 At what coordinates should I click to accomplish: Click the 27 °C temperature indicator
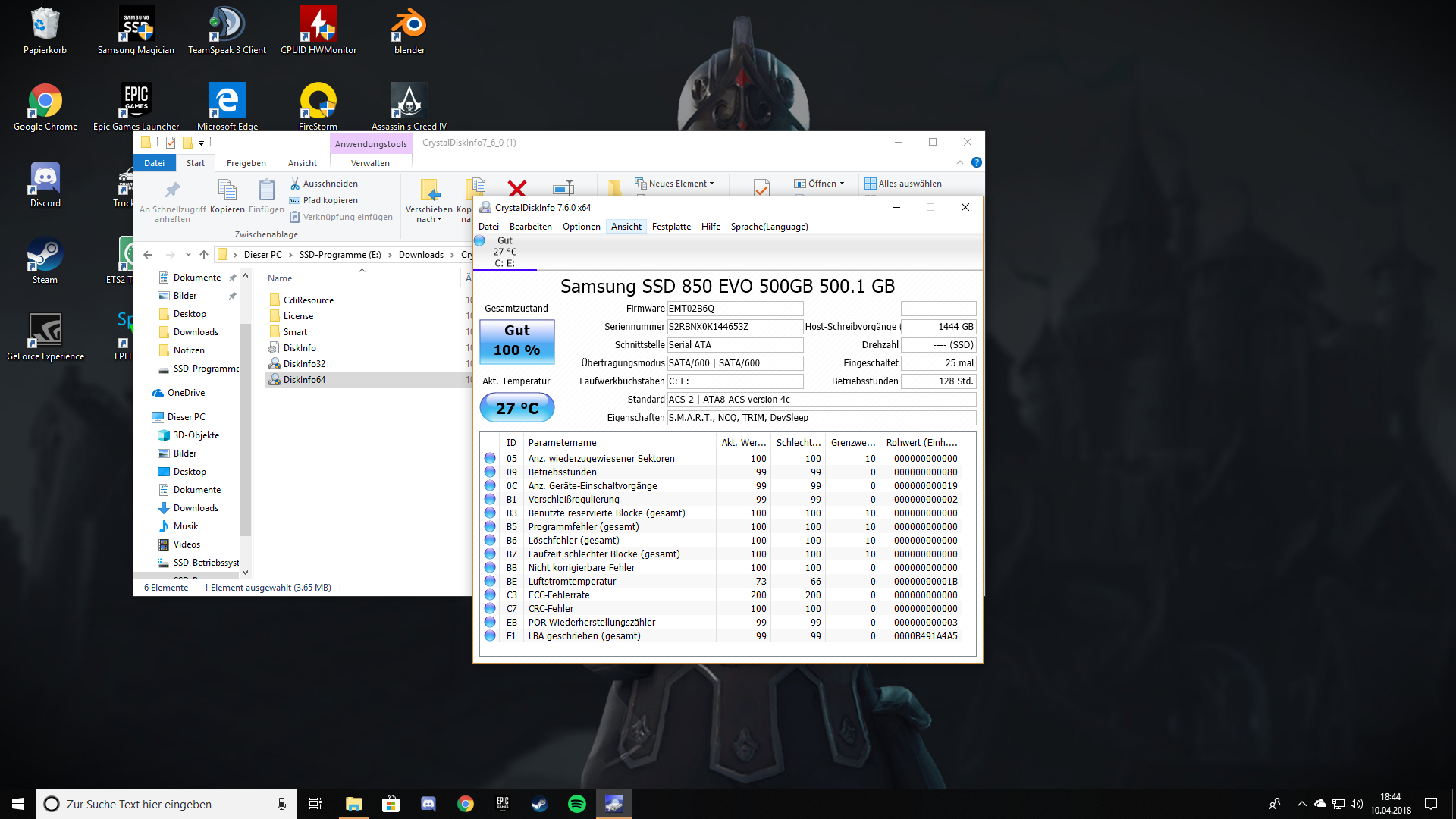517,408
